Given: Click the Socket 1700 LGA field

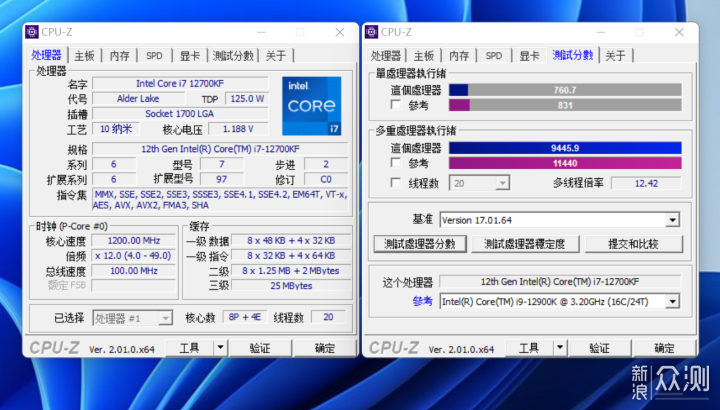Looking at the screenshot, I should click(x=180, y=113).
